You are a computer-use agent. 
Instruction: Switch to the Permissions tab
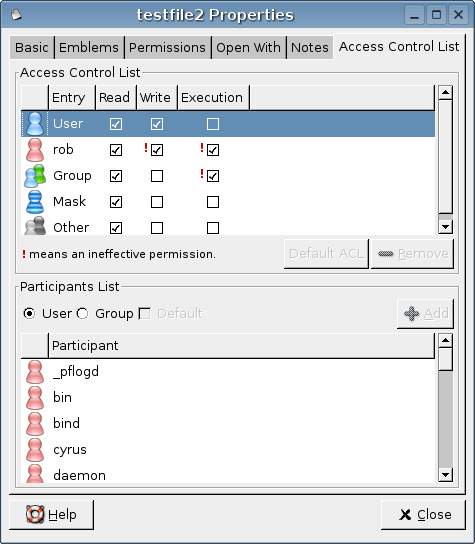click(167, 48)
